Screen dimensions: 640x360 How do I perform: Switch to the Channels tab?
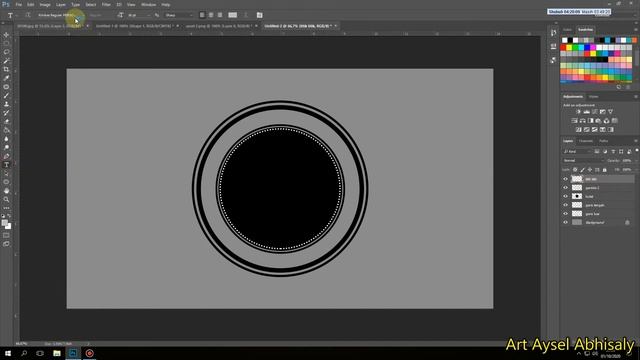(x=586, y=141)
